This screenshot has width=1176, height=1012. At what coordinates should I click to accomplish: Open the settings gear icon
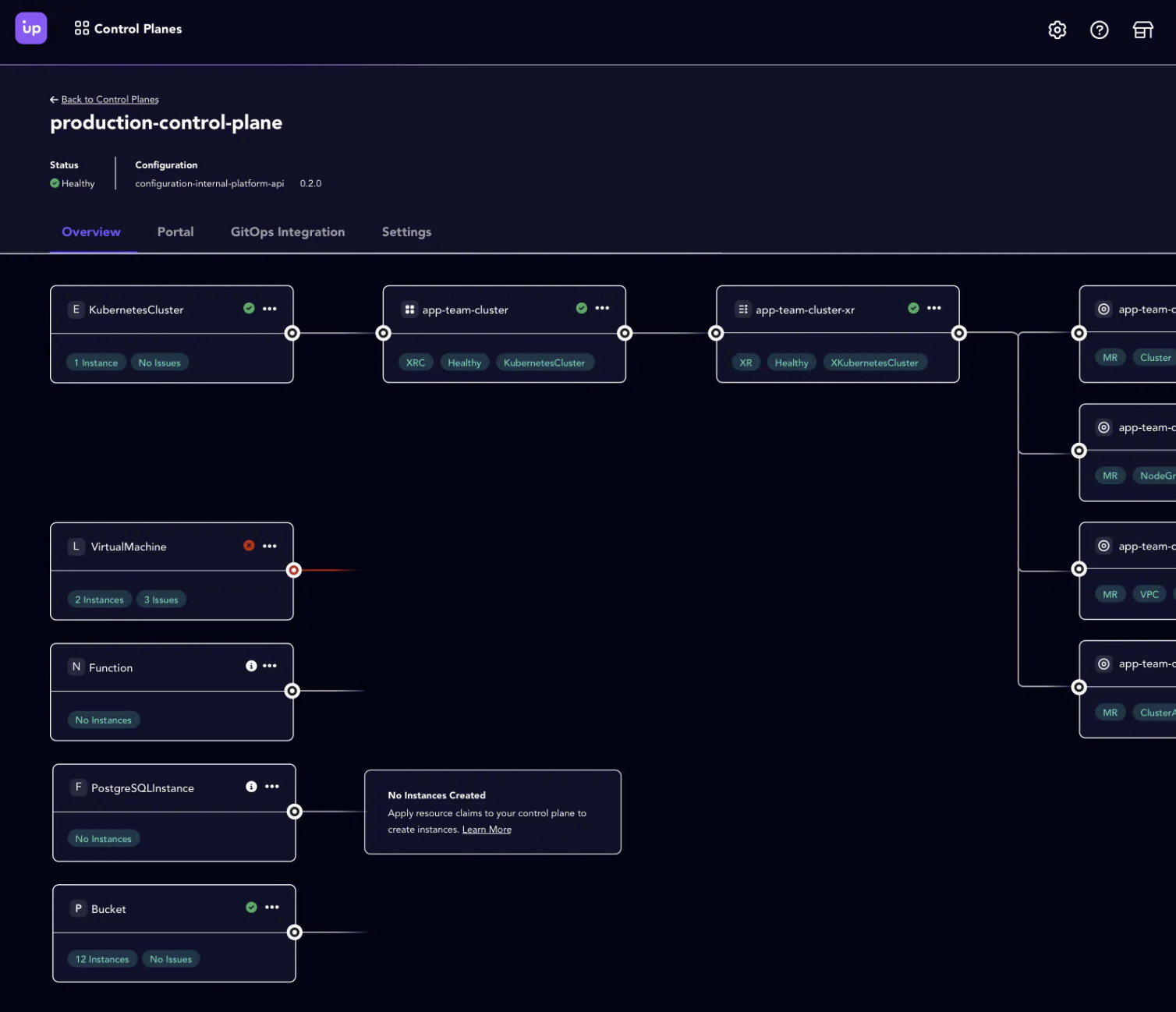(x=1057, y=30)
